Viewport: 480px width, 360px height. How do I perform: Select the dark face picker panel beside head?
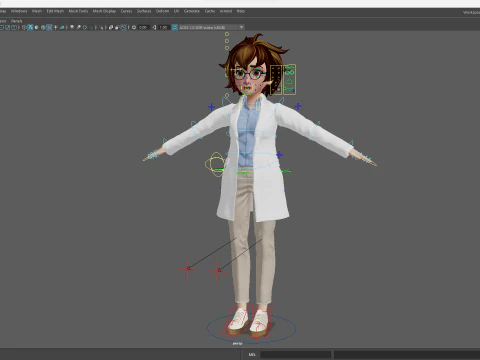point(276,80)
